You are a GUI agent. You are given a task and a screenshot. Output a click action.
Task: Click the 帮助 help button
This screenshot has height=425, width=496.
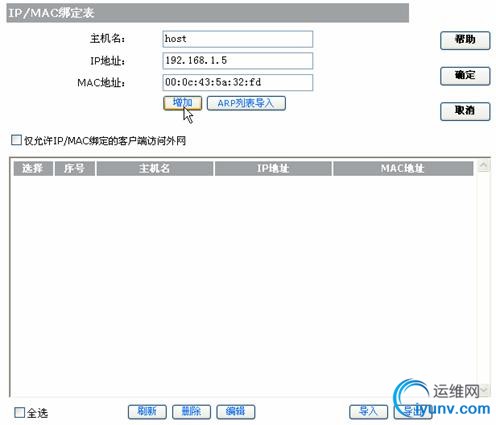[465, 40]
